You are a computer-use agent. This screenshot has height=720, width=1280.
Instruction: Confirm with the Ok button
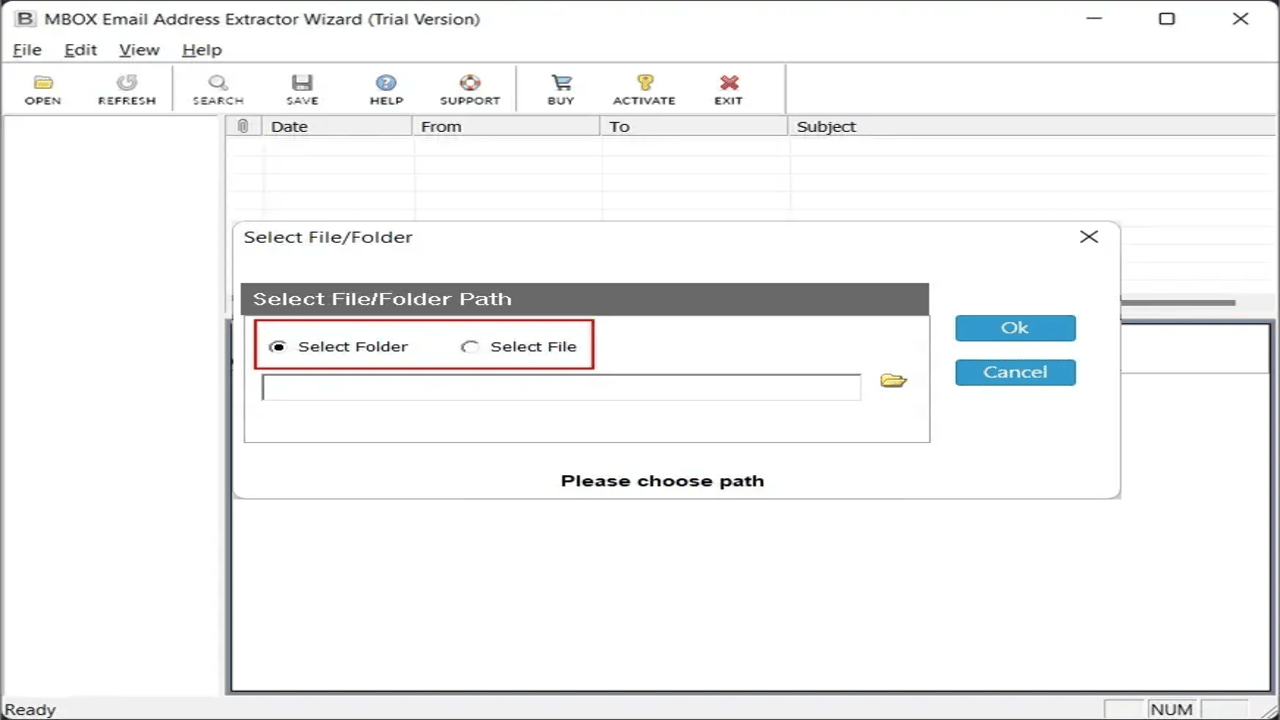[x=1015, y=328]
